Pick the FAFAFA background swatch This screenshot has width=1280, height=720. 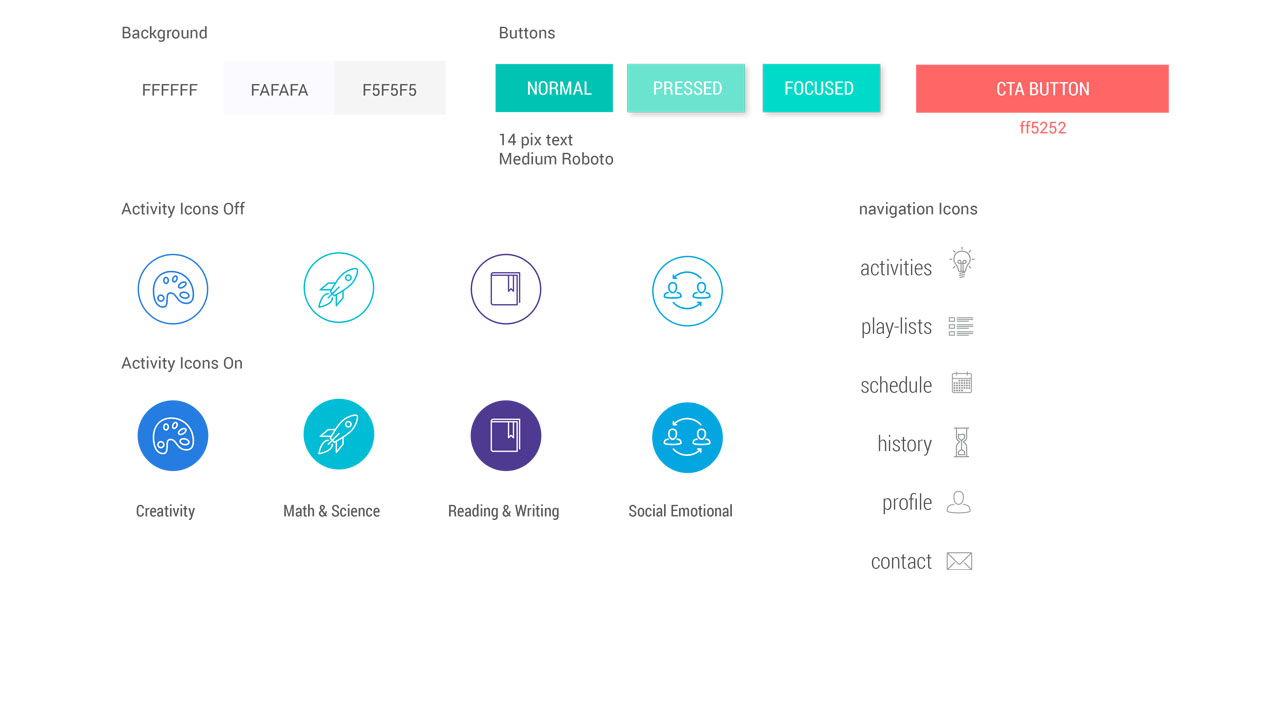click(279, 89)
